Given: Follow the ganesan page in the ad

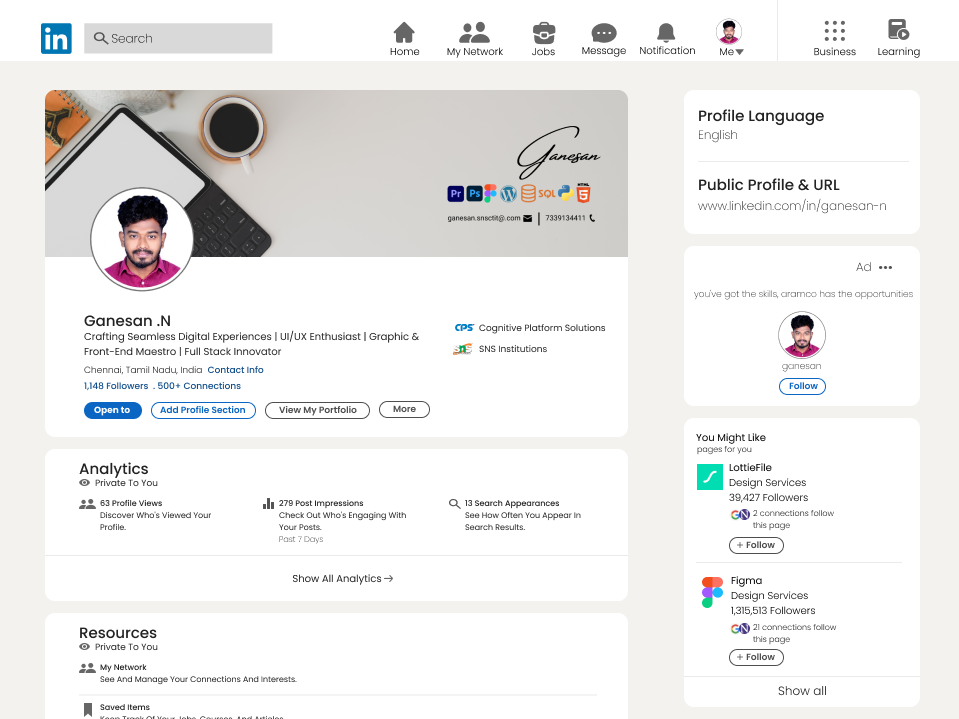Looking at the screenshot, I should click(x=802, y=386).
